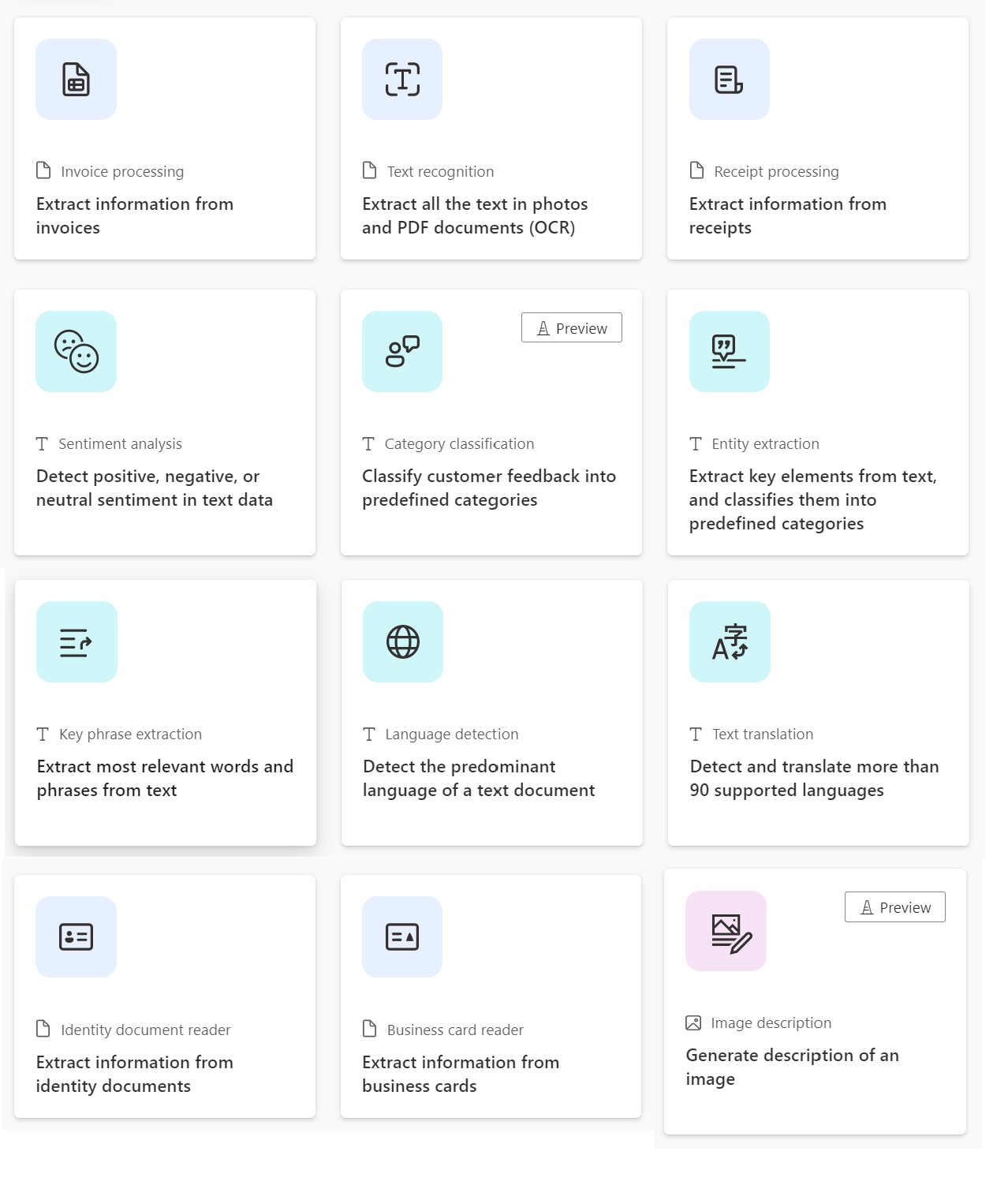Click the Entity extraction quote icon
The image size is (1008, 1185).
point(729,351)
